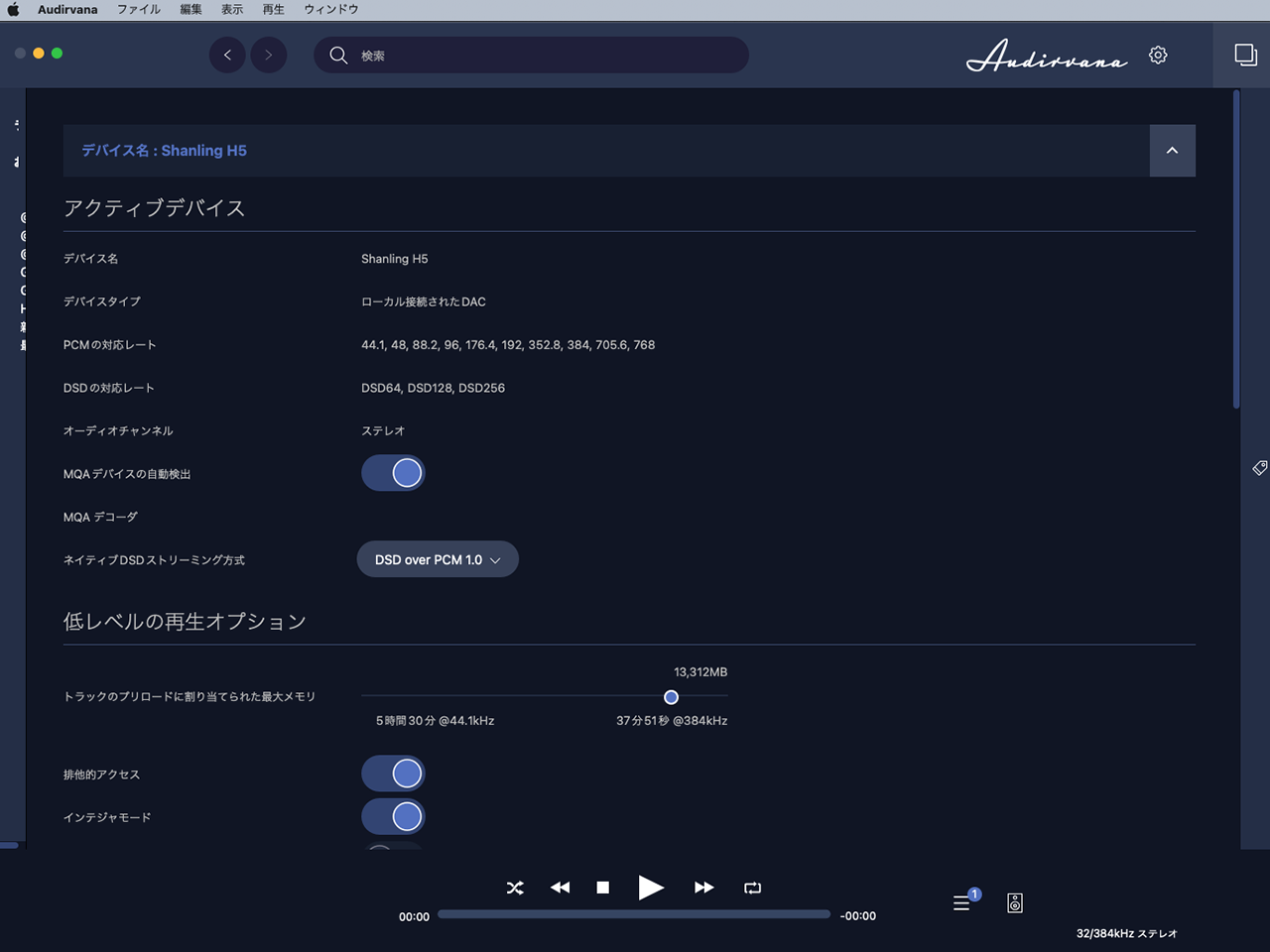This screenshot has height=952, width=1270.
Task: Click the playback progress bar
Action: pos(634,914)
